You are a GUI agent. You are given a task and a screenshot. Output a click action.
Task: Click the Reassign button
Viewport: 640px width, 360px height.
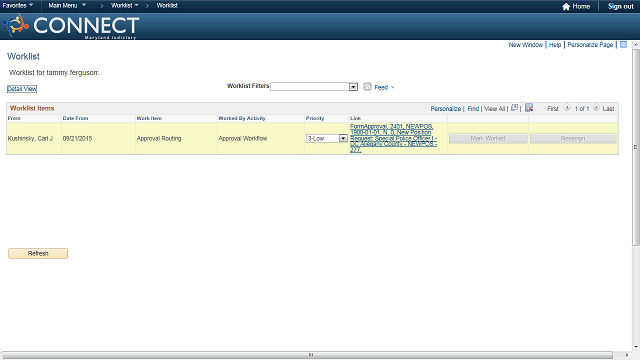point(573,139)
